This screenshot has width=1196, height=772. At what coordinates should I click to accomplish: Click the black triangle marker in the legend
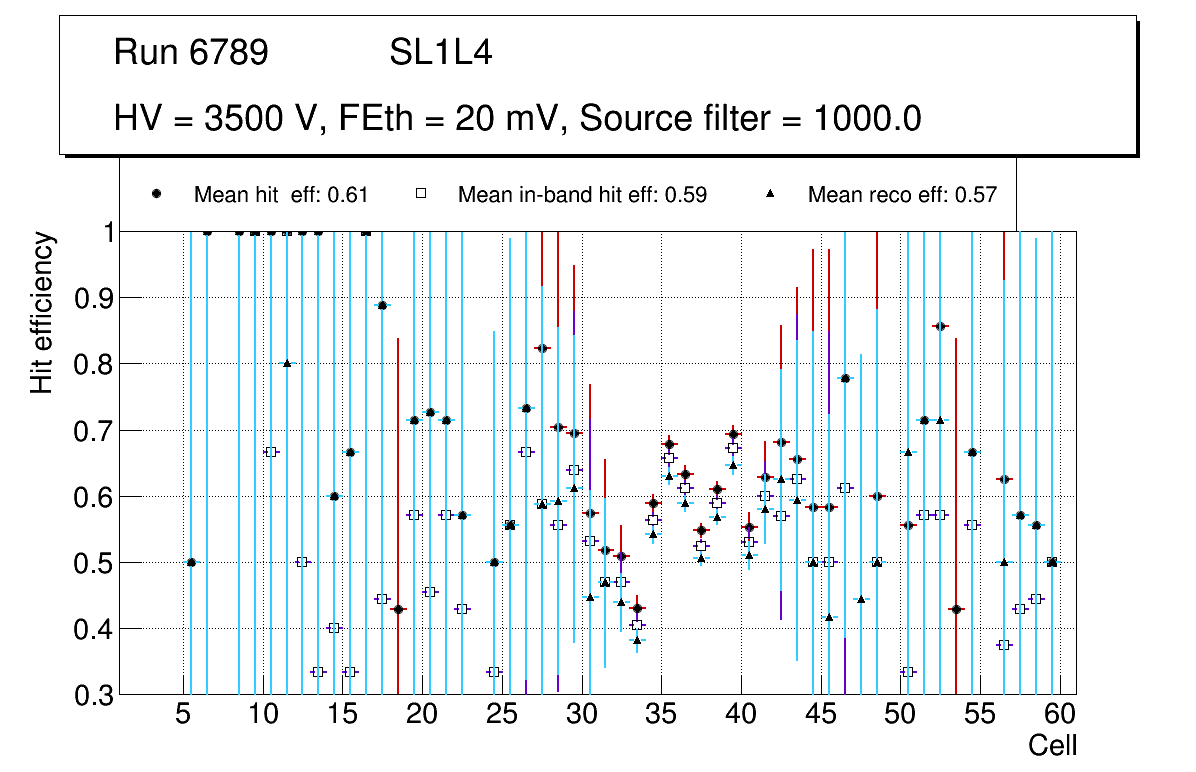pos(772,195)
